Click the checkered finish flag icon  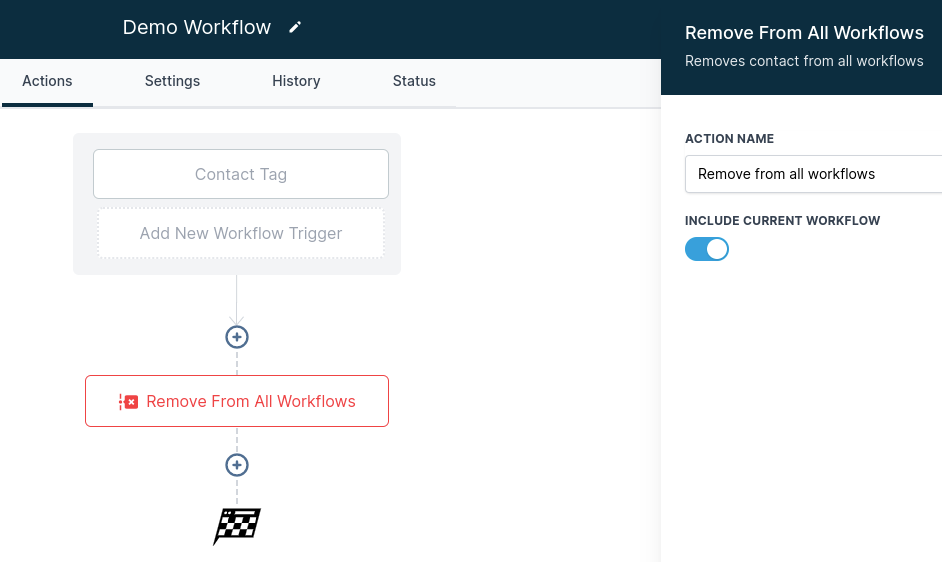tap(237, 525)
